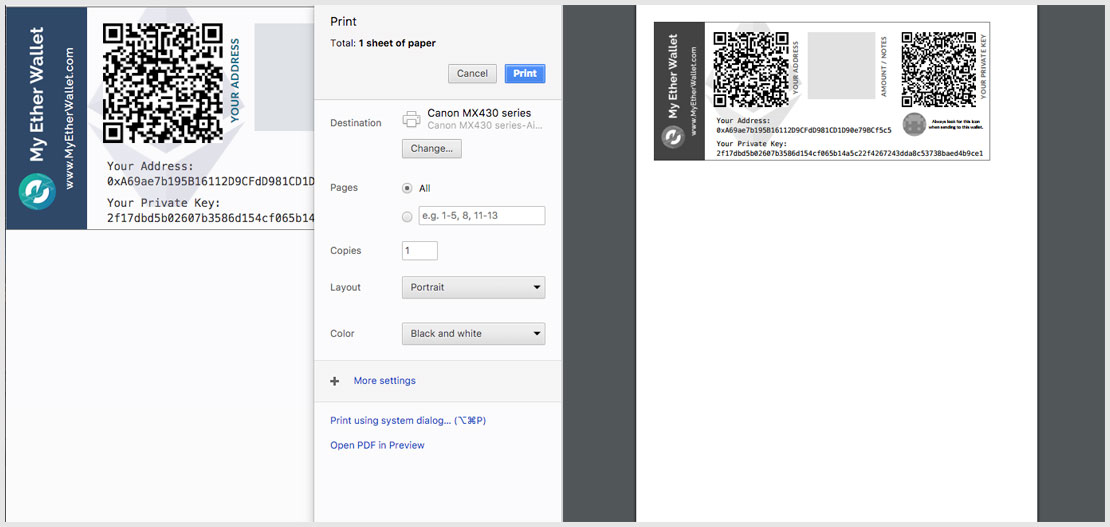
Task: Click 'My Ether Wallet' title on the page
Action: 38,94
